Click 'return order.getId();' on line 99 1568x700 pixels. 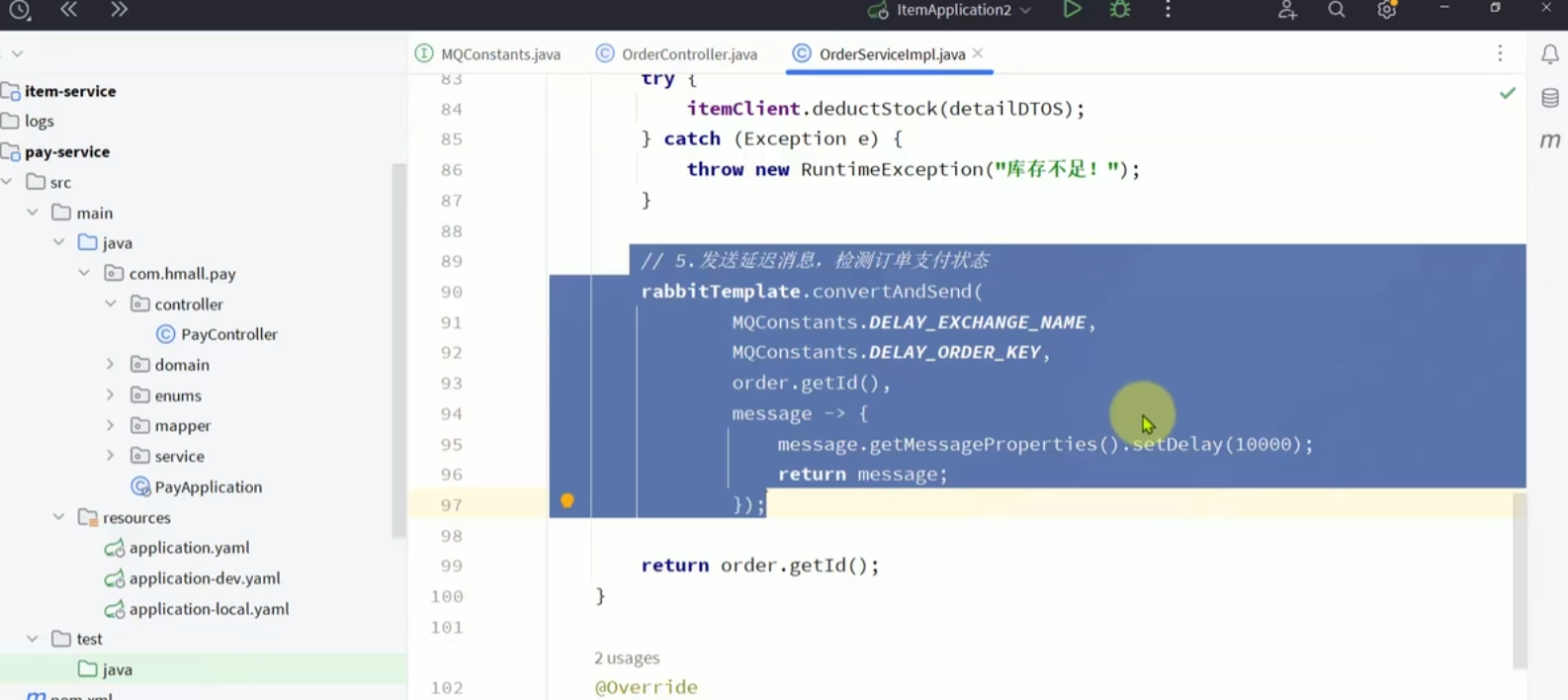pos(759,566)
